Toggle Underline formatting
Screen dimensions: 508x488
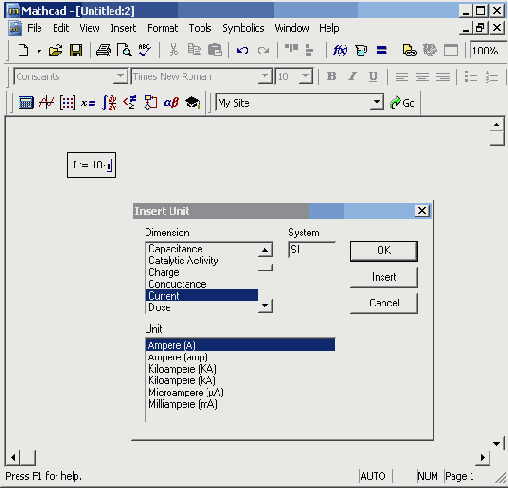point(373,76)
